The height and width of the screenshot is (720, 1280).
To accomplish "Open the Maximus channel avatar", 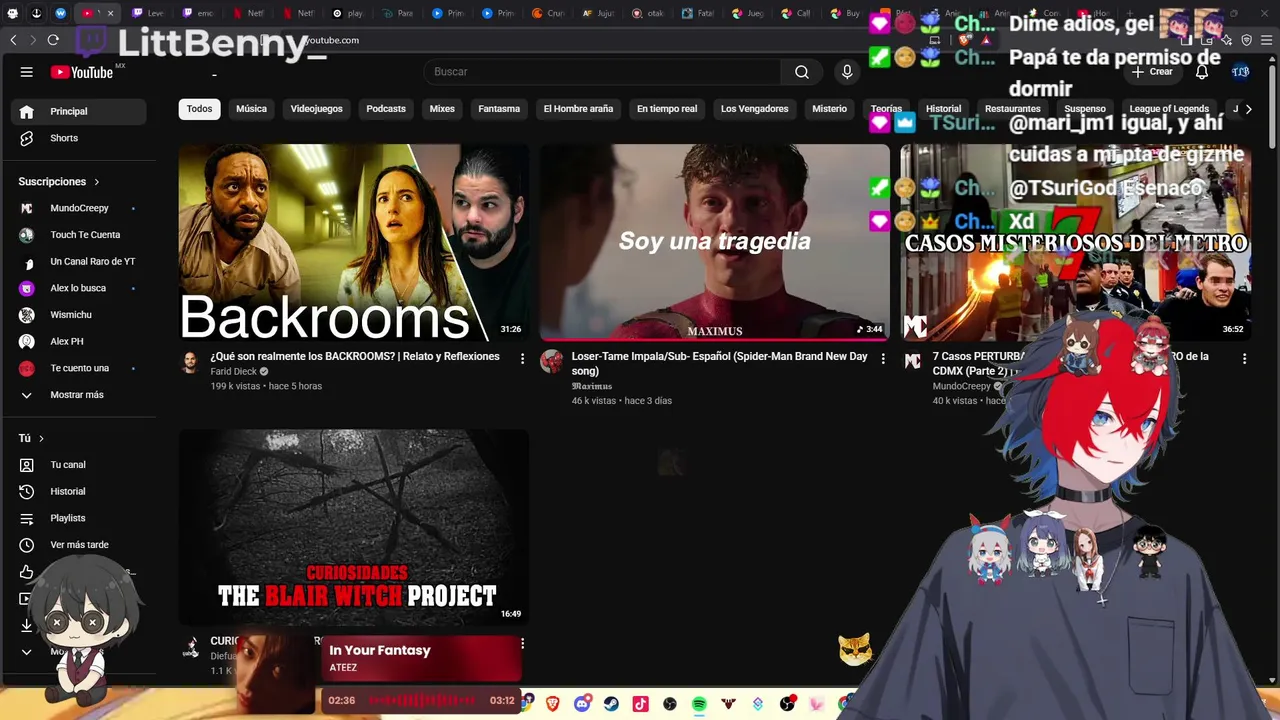I will click(551, 362).
